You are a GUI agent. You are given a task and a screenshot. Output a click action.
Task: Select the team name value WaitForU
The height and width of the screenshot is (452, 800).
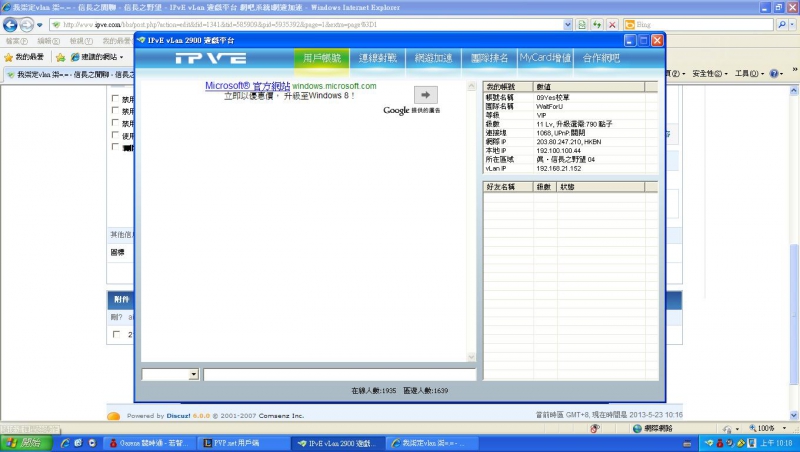point(549,106)
